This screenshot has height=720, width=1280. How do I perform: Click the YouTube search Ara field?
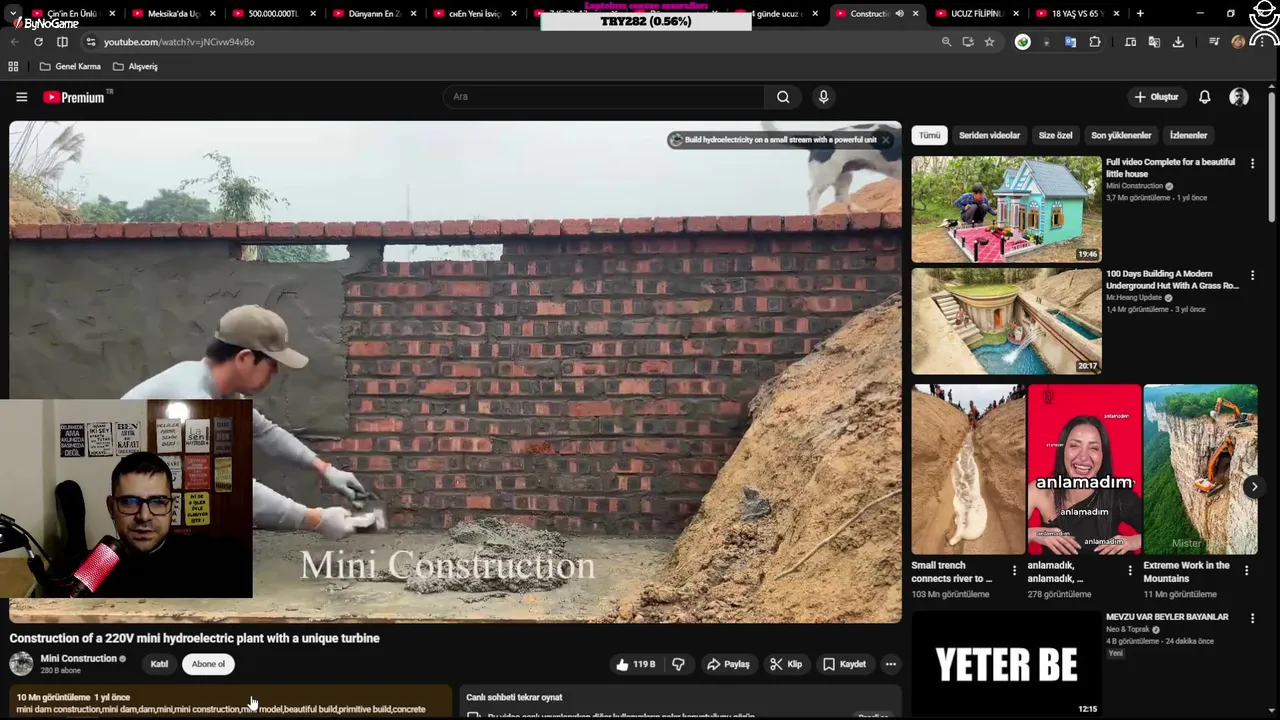coord(604,97)
